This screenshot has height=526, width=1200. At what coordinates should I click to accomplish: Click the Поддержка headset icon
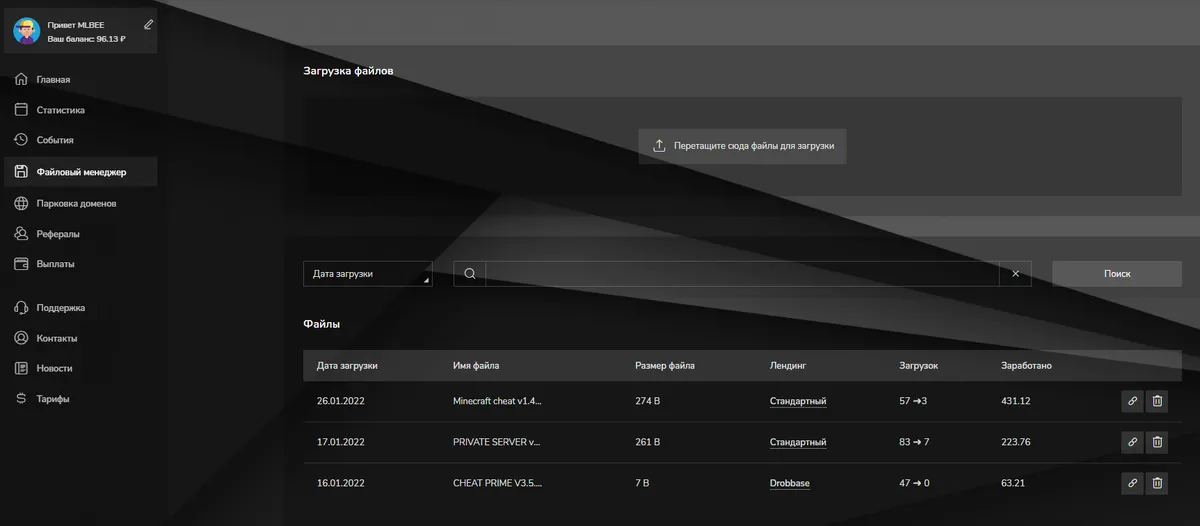tap(20, 308)
